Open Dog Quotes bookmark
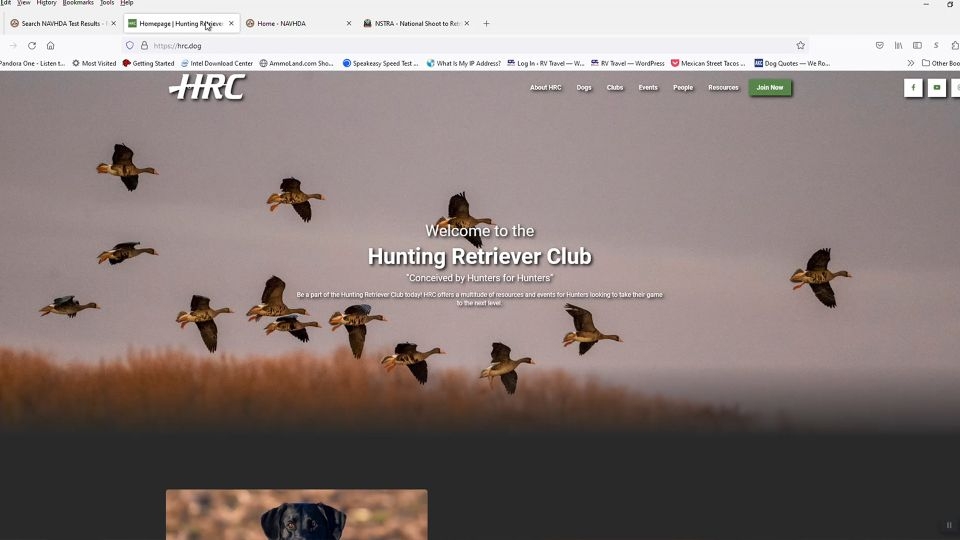The width and height of the screenshot is (960, 540). tap(792, 63)
